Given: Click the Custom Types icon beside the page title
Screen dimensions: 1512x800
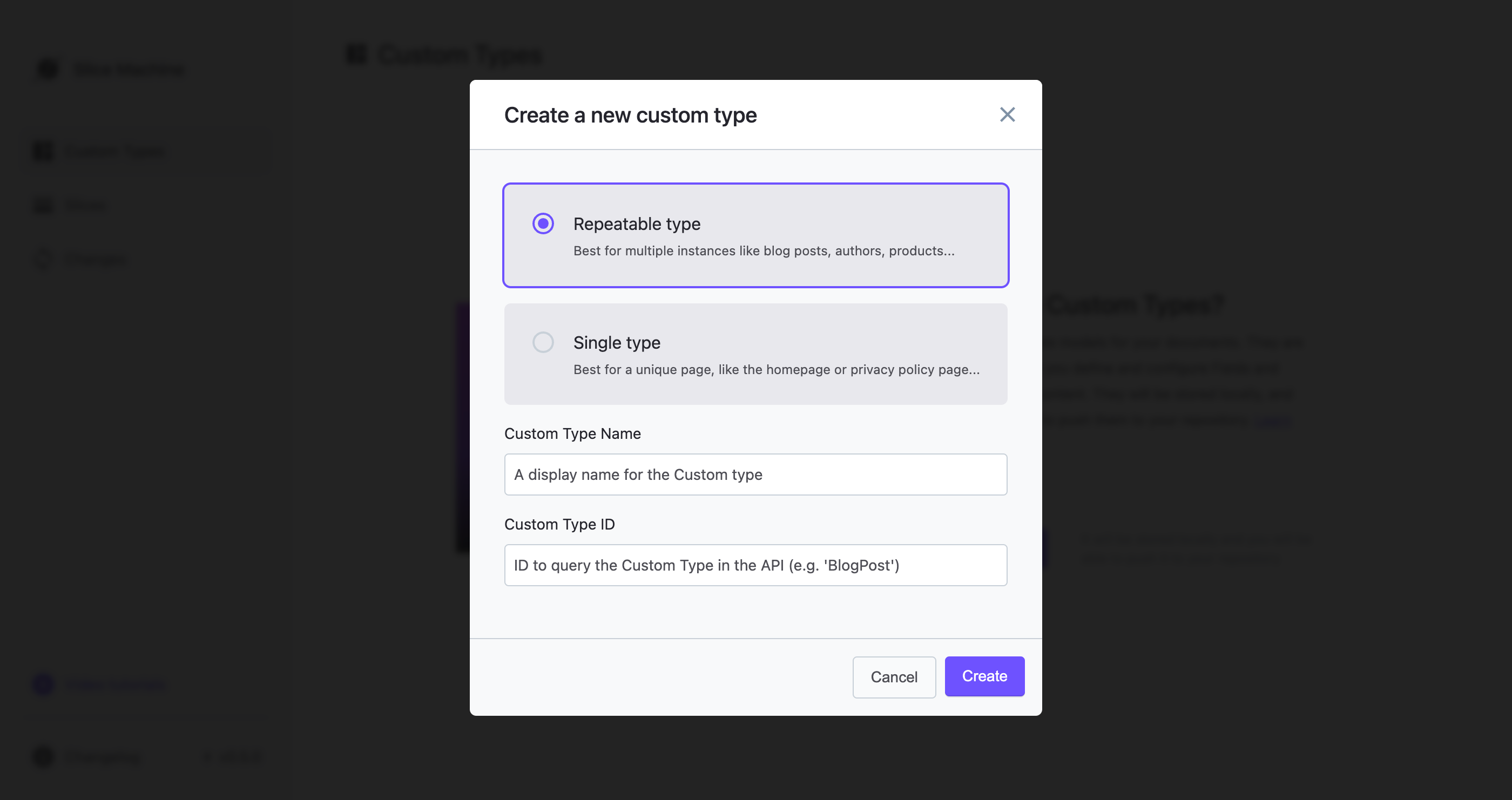Looking at the screenshot, I should (x=356, y=55).
